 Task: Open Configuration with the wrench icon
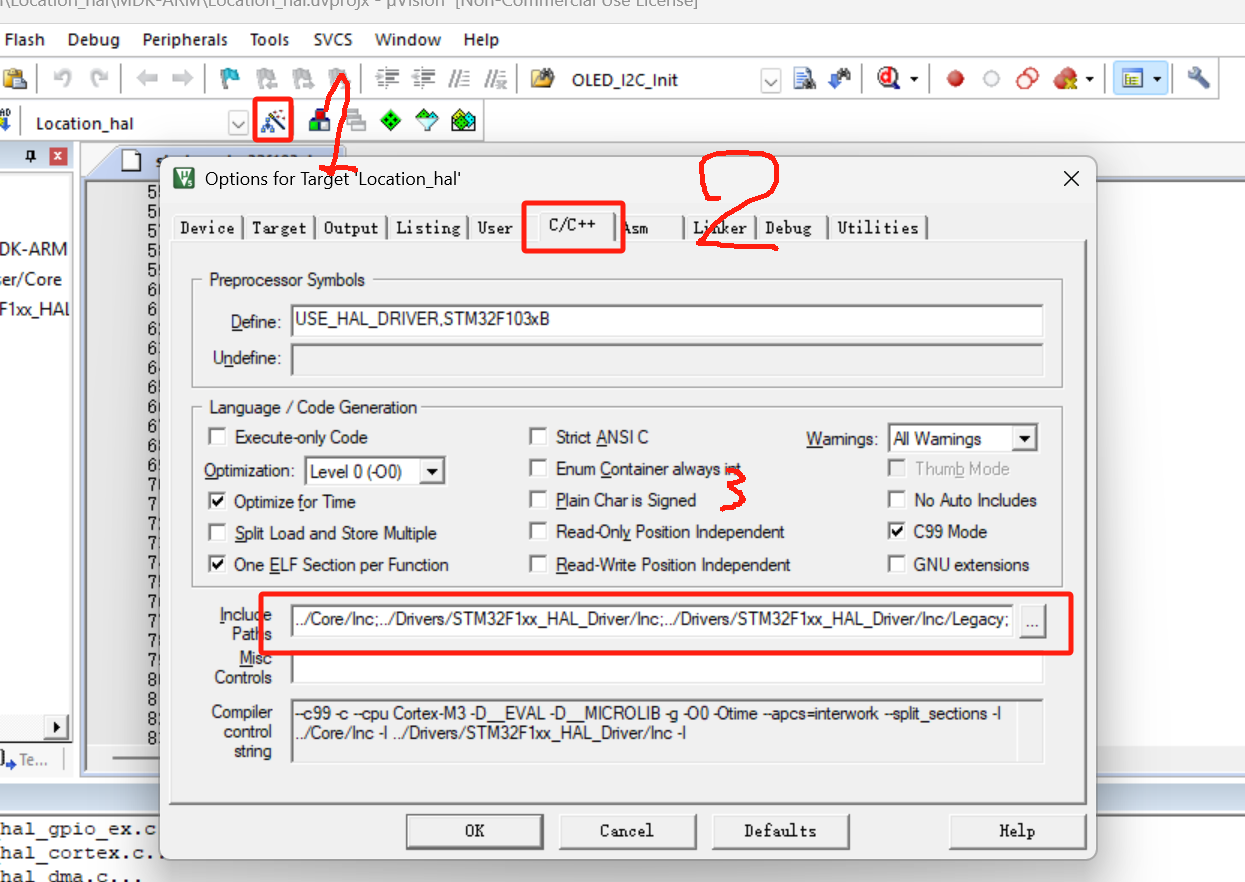click(1198, 78)
